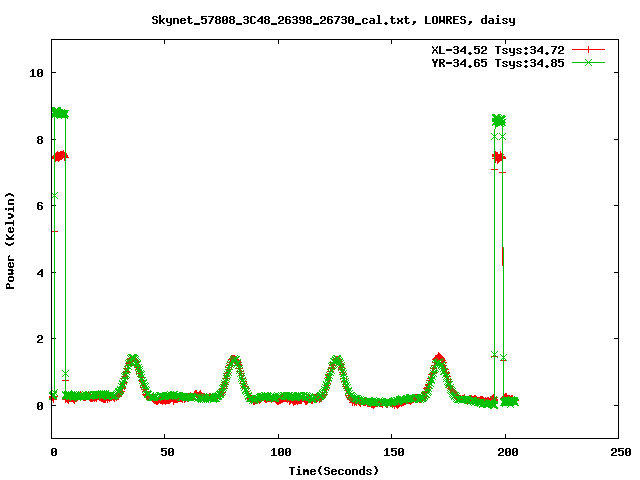Click the first peak near 35 seconds

[x=133, y=359]
